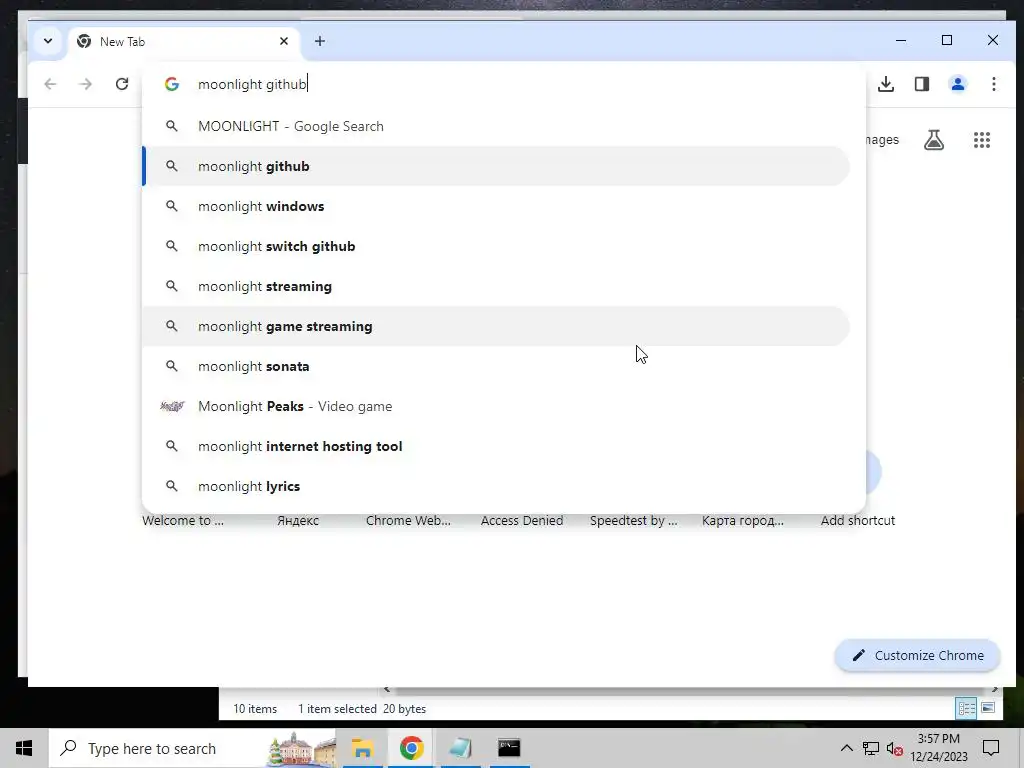Choose the moonlight github suggestion
The height and width of the screenshot is (768, 1024).
click(x=496, y=167)
